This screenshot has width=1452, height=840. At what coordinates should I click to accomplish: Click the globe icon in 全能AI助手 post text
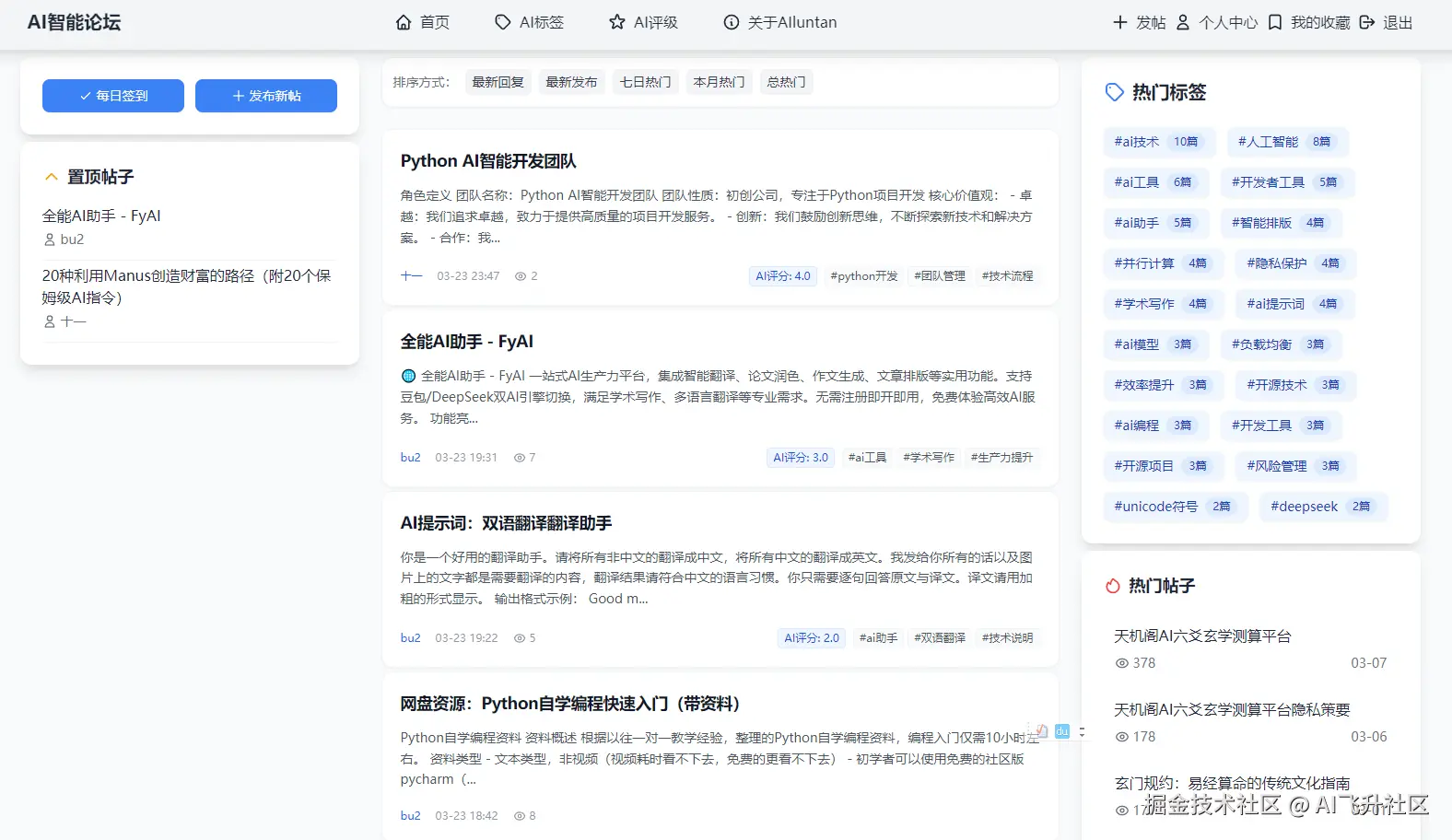tap(408, 376)
